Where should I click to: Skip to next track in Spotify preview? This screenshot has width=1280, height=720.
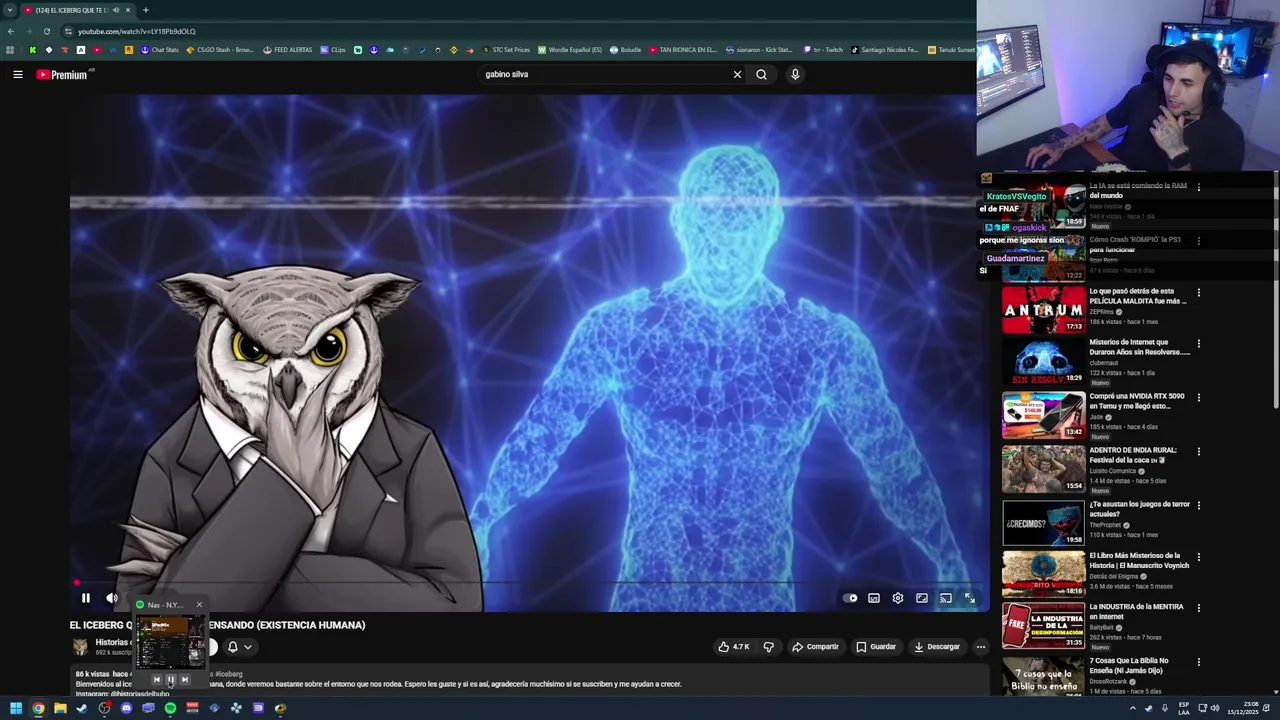[184, 680]
